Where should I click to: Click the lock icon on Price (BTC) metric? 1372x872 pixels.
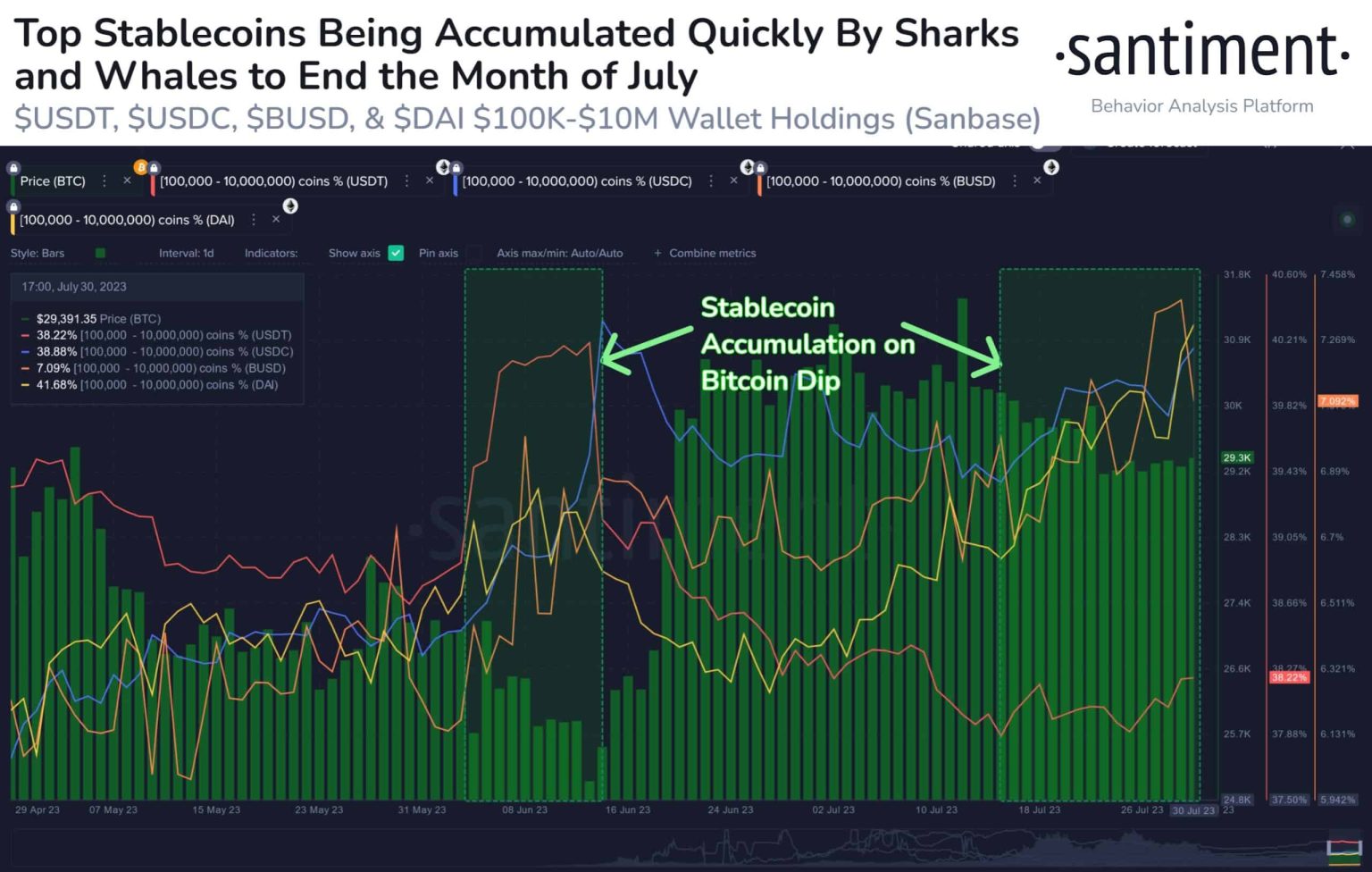tap(13, 166)
